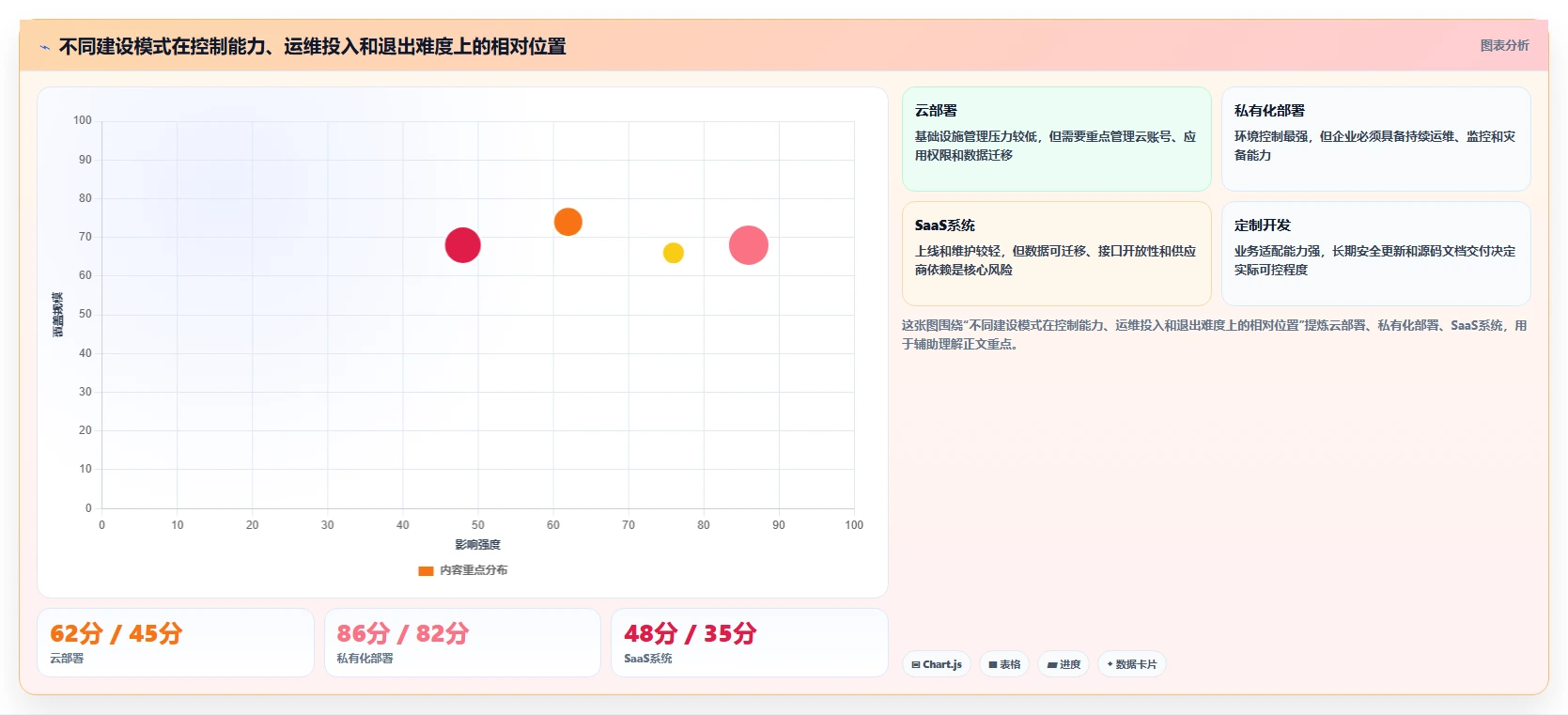The width and height of the screenshot is (1568, 715).
Task: Click the 基础设施管理压力较低 description text
Action: 1055,146
